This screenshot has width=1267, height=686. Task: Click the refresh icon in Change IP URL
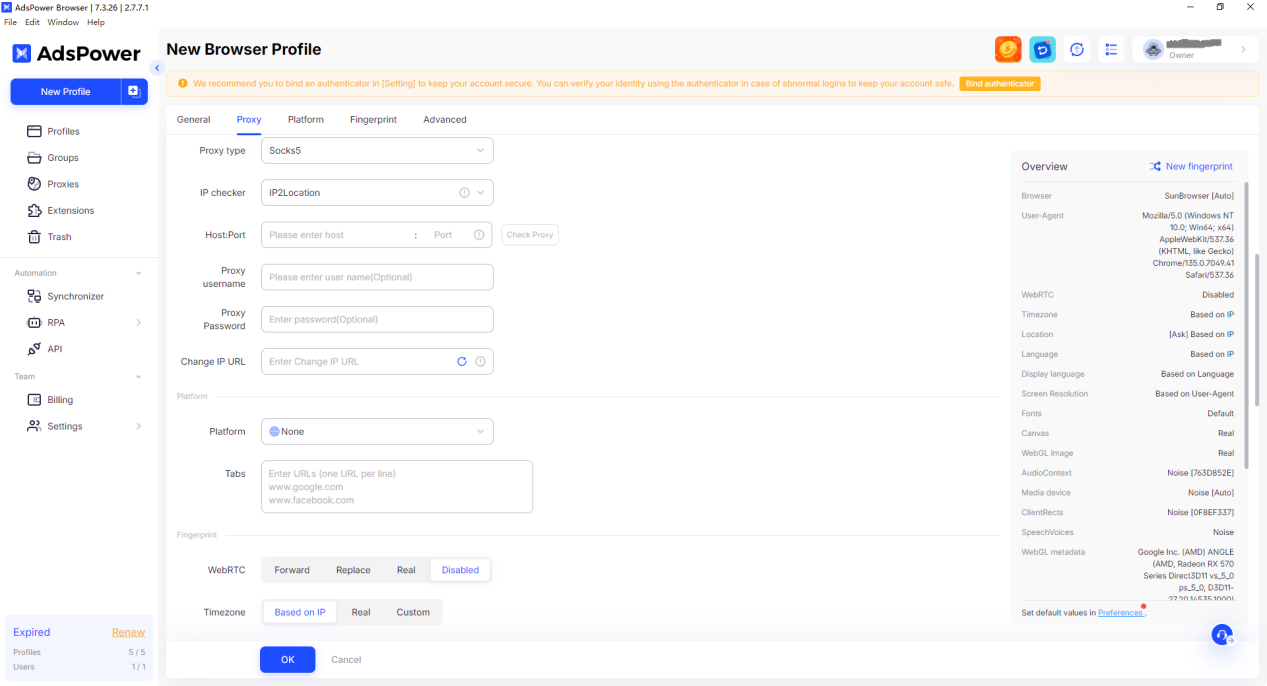462,362
